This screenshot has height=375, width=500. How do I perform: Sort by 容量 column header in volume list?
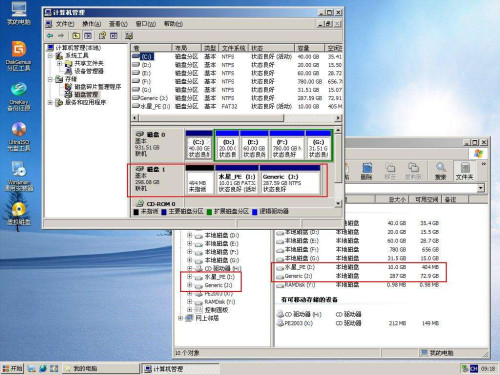(x=310, y=48)
